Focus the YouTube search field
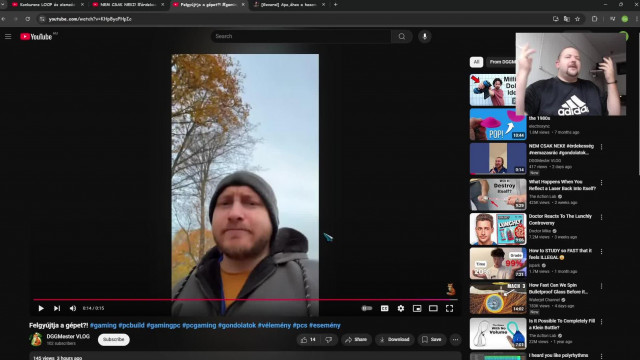This screenshot has height=360, width=640. (x=301, y=36)
